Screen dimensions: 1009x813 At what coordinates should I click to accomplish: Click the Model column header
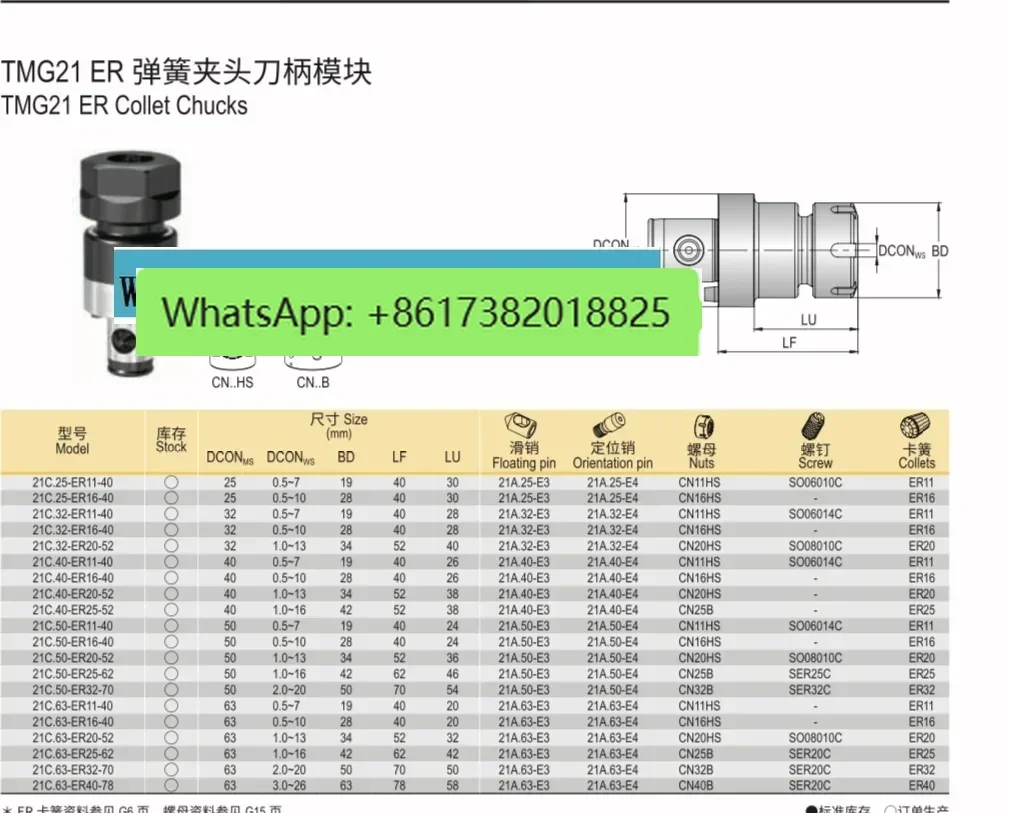[x=72, y=441]
